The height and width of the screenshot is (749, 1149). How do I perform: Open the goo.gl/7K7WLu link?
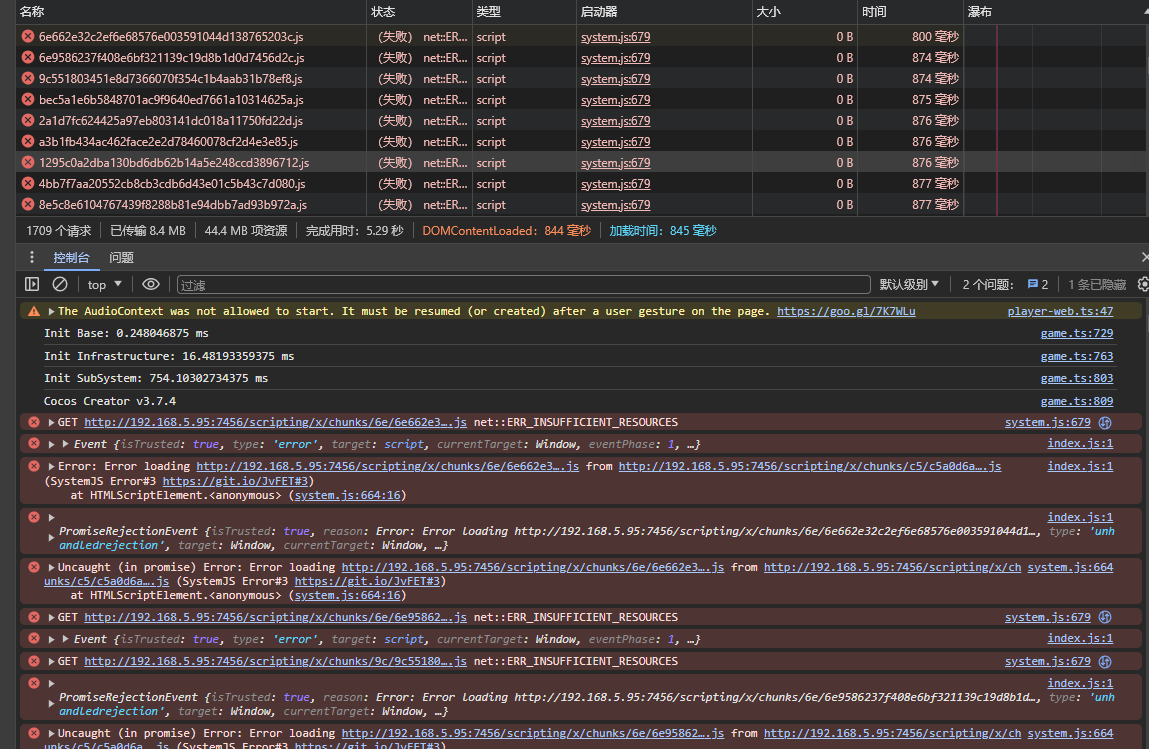[x=846, y=311]
